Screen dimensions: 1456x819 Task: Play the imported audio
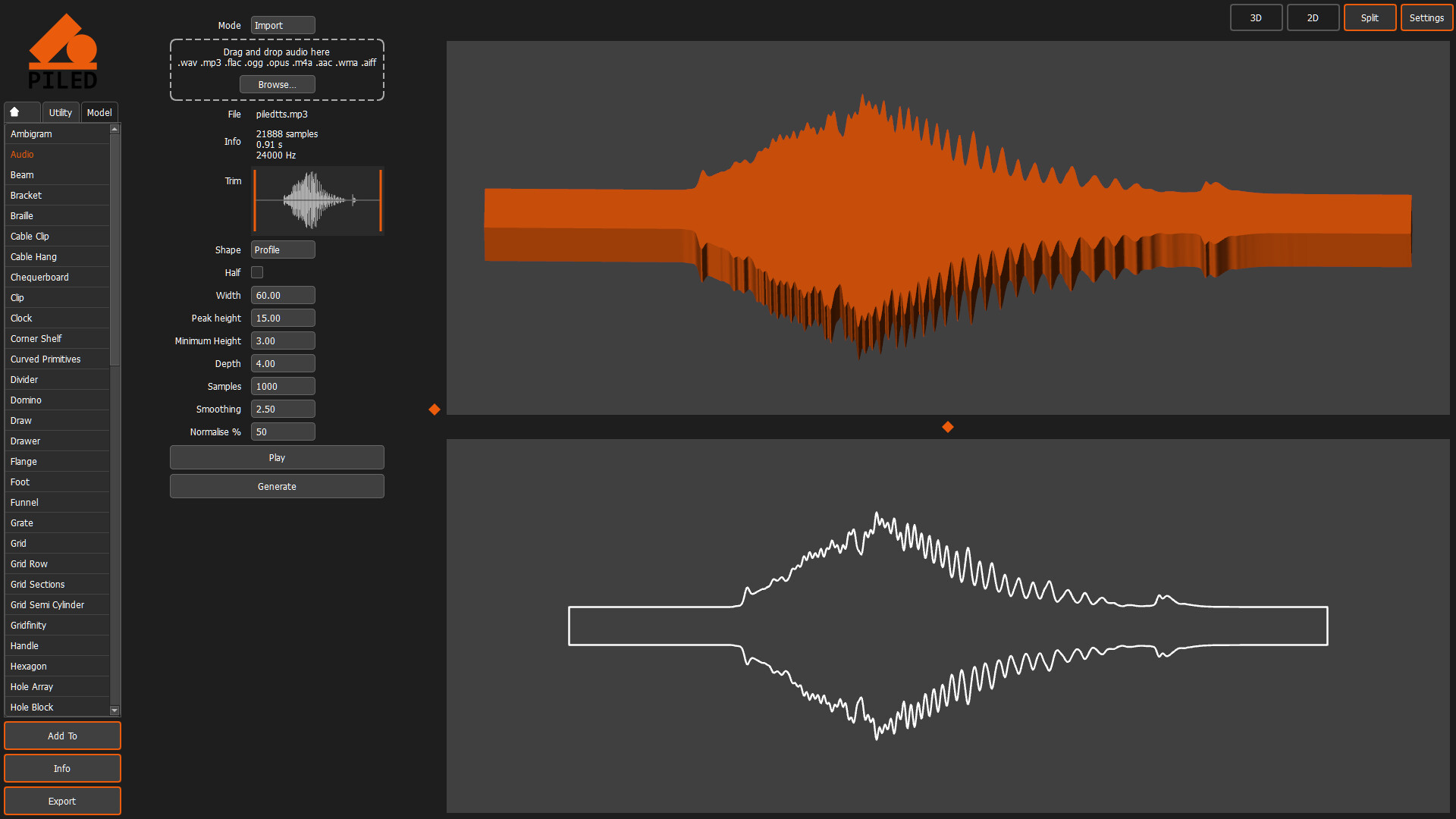[277, 458]
